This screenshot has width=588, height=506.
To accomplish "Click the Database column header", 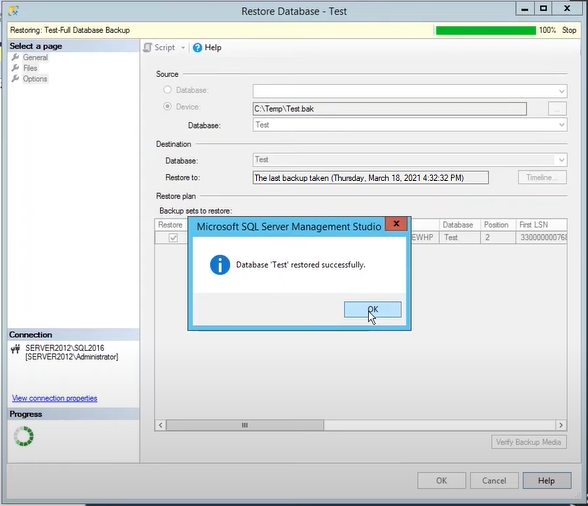I will 460,225.
